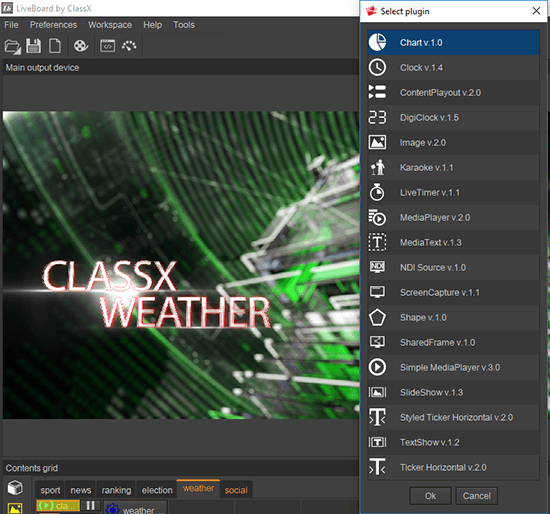Select Chart v.1.0 text
550x514 pixels.
pyautogui.click(x=421, y=42)
